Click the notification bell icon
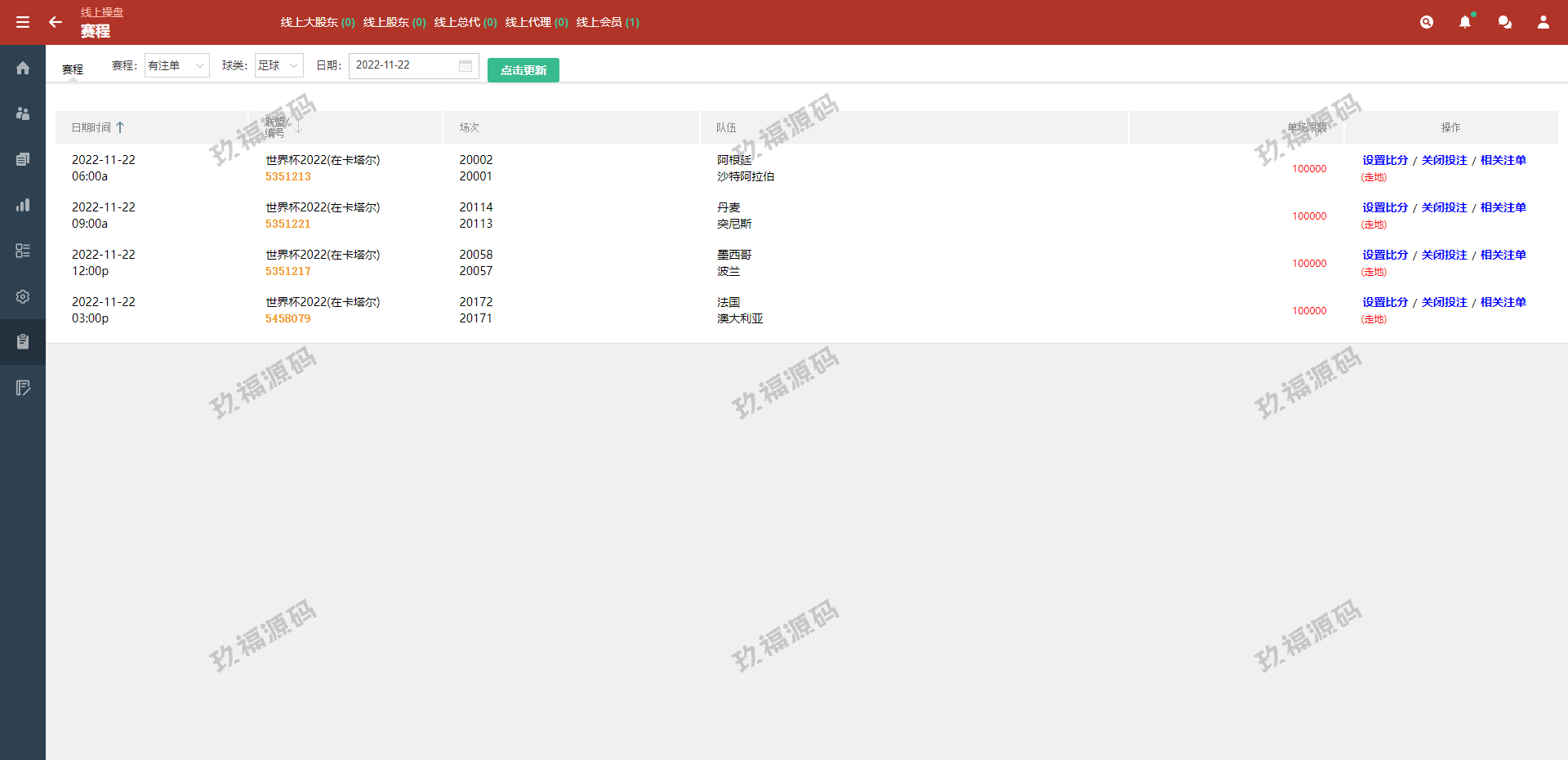The height and width of the screenshot is (760, 1568). point(1465,22)
